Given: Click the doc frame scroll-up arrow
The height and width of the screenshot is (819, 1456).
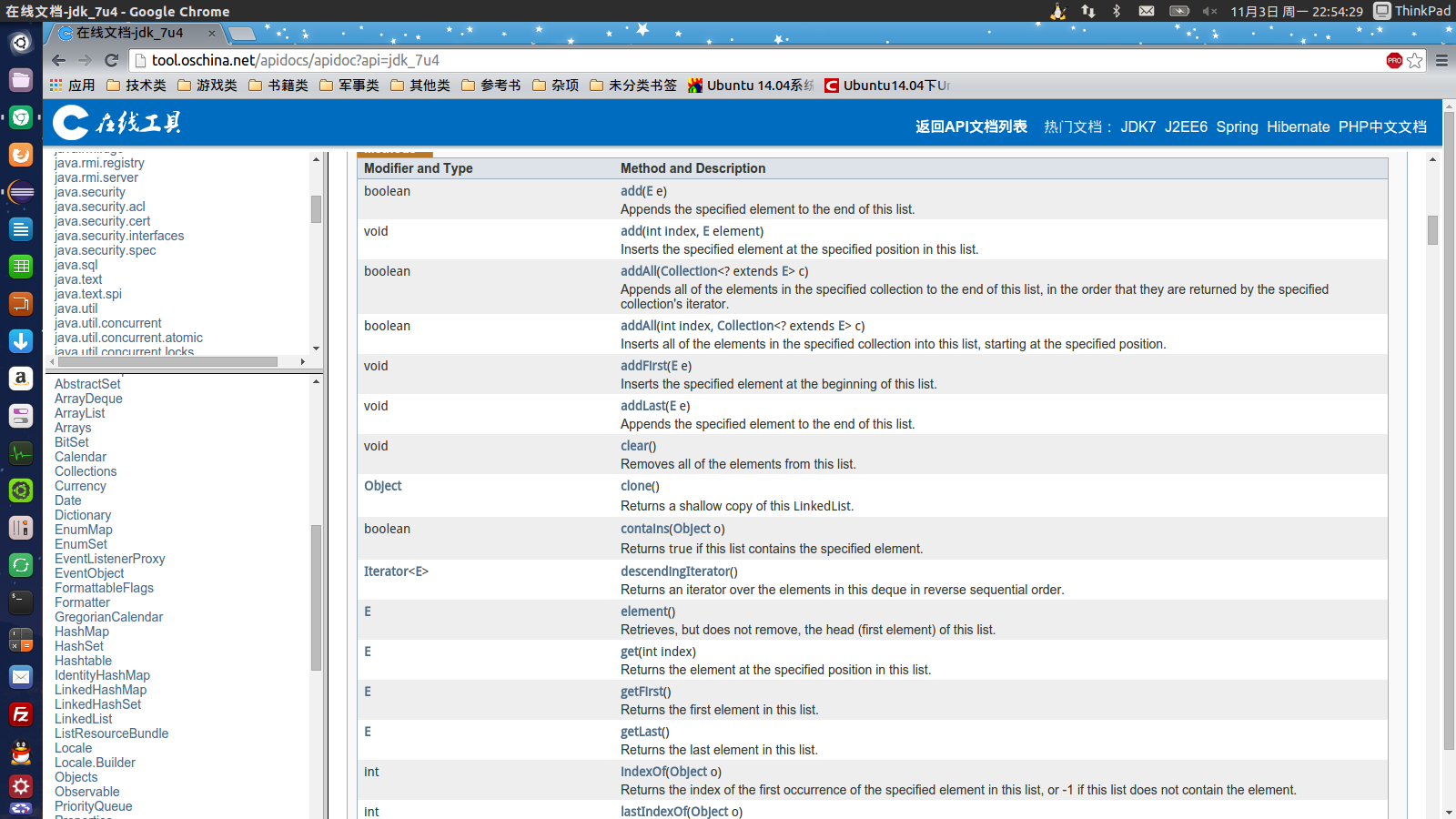Looking at the screenshot, I should (x=1432, y=160).
